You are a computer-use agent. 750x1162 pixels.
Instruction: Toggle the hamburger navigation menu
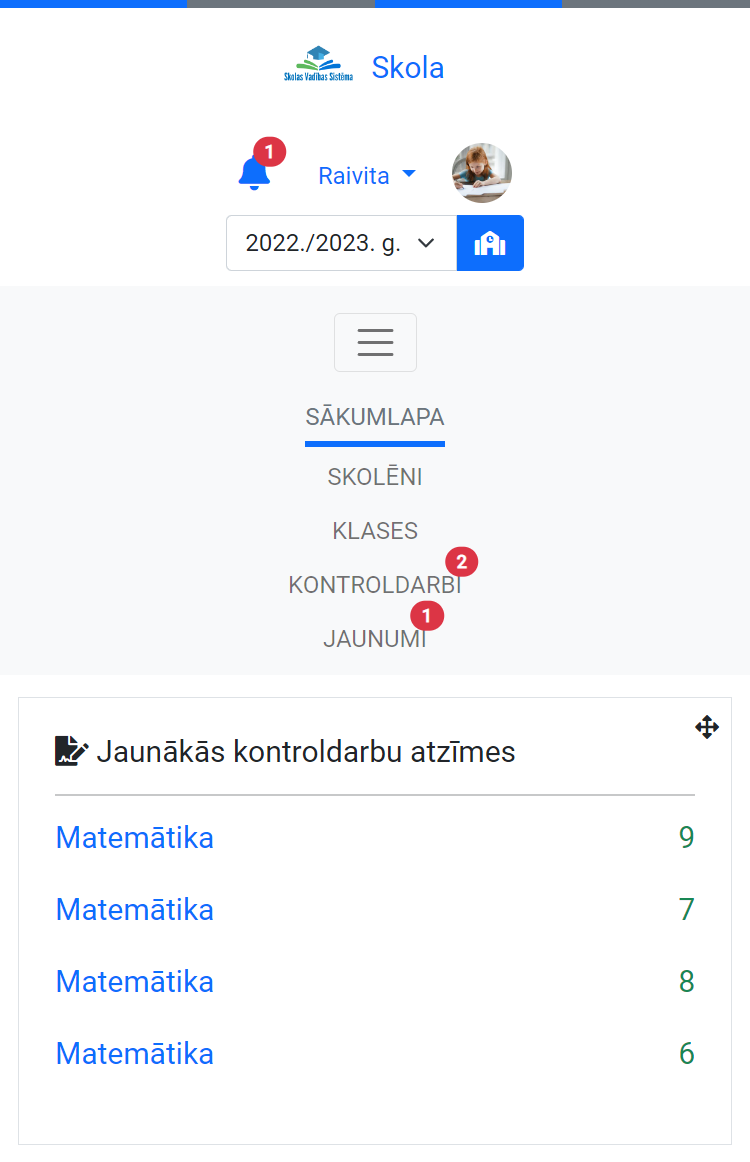375,342
